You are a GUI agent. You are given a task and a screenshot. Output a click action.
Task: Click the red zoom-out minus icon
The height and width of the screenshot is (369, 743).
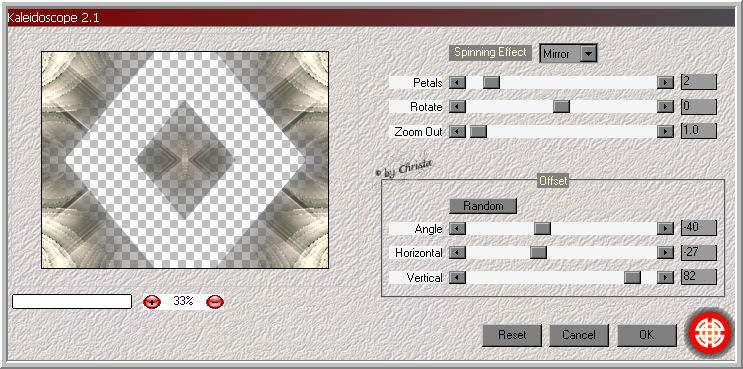click(215, 301)
